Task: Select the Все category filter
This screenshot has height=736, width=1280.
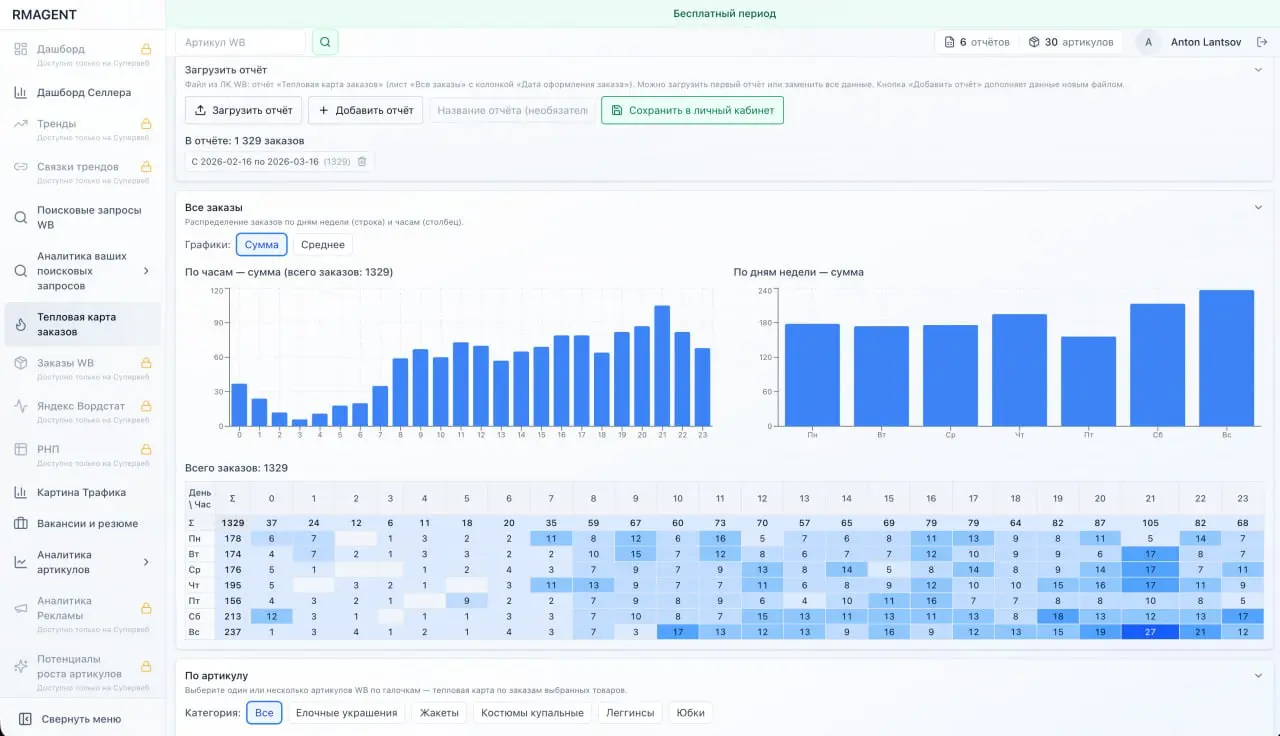Action: [x=264, y=713]
